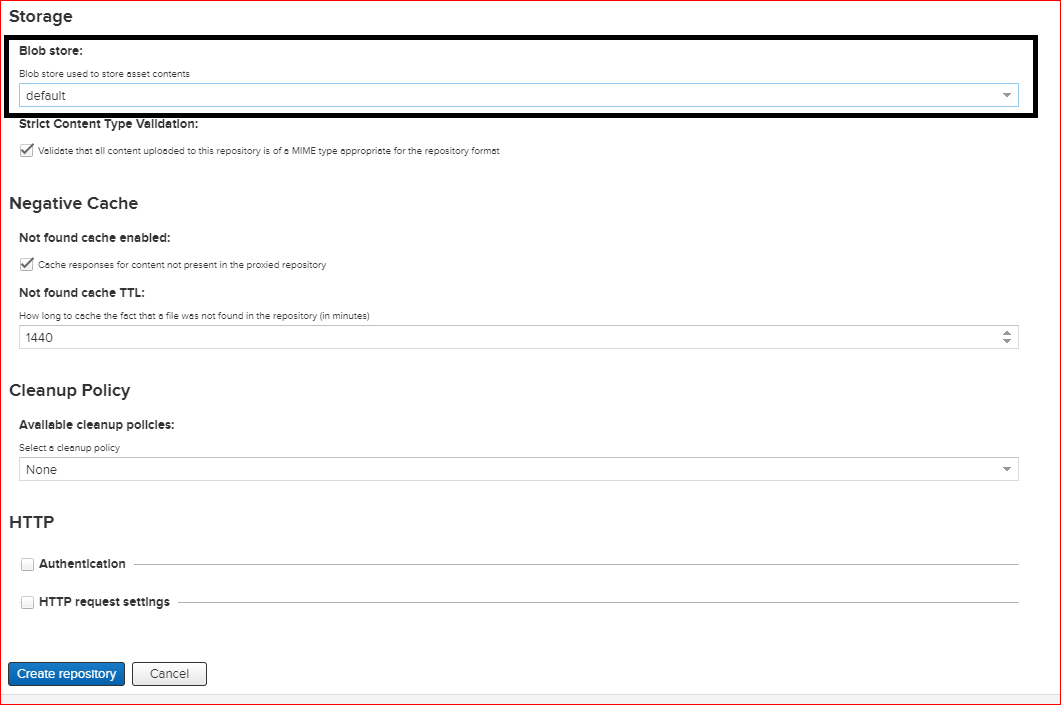Click the MIME type validation description text
1061x705 pixels.
(x=268, y=151)
